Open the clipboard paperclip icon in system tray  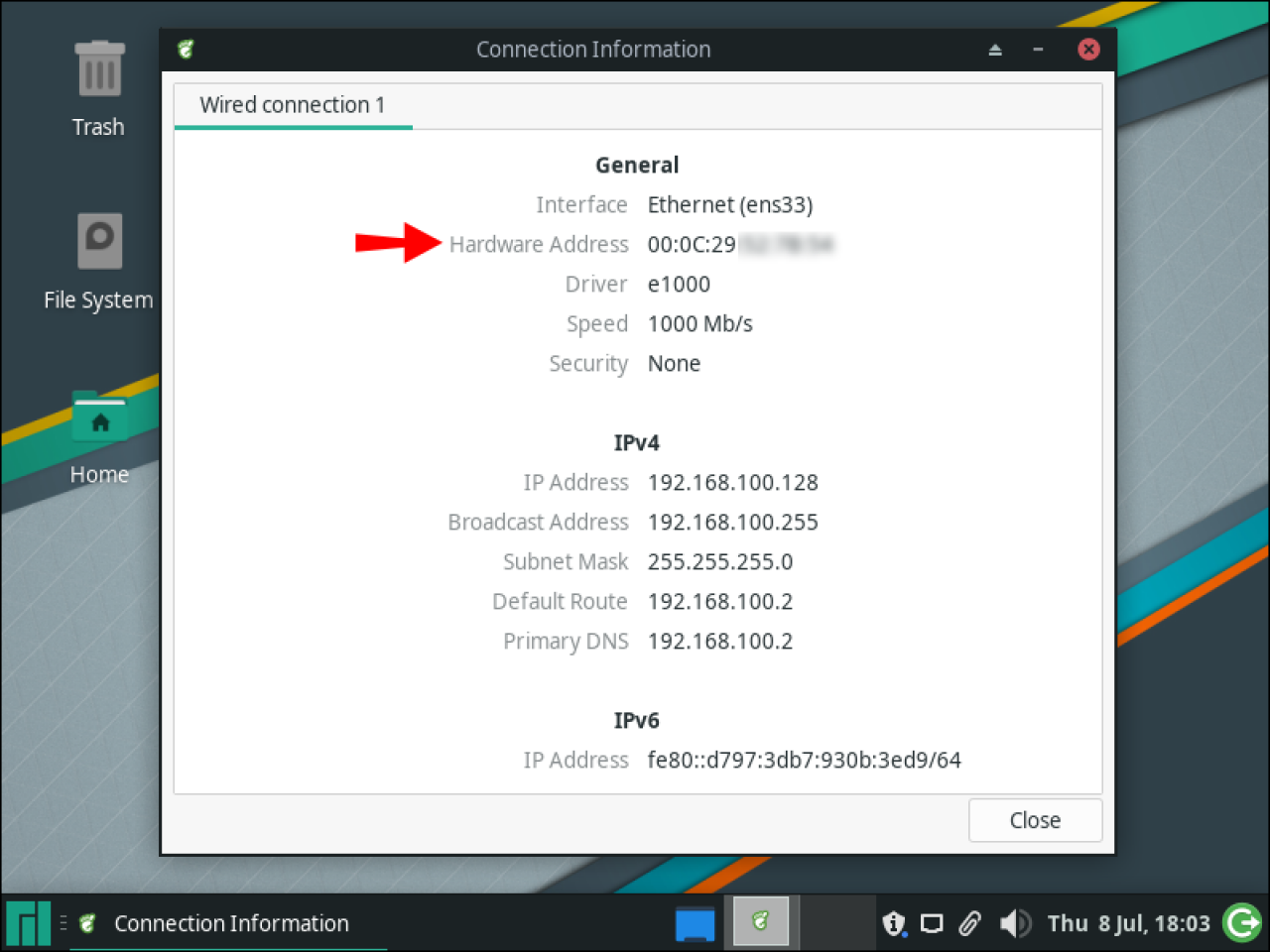point(968,922)
